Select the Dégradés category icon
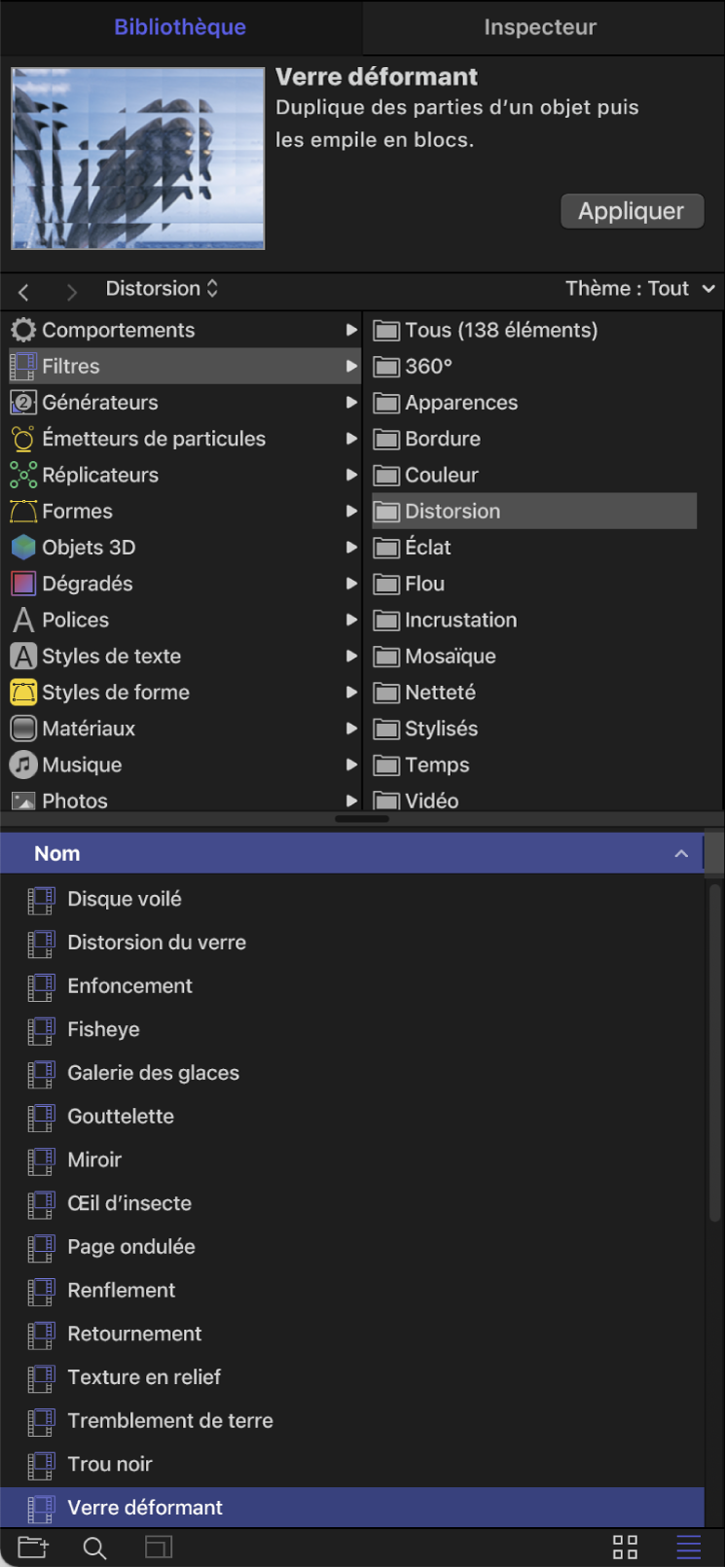Image resolution: width=725 pixels, height=1568 pixels. [x=23, y=584]
